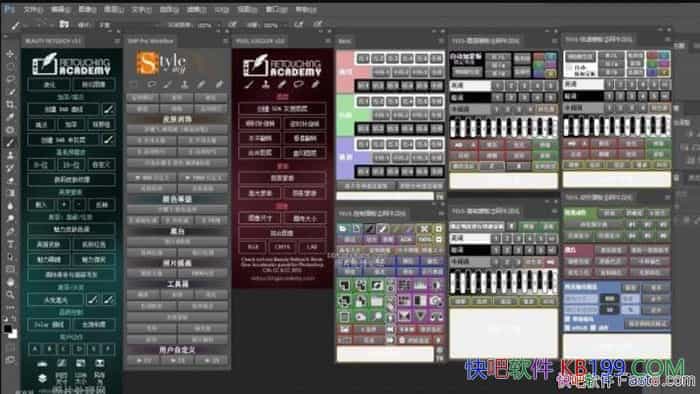This screenshot has height=394, width=700.
Task: Open the brush tool preset icon in options bar
Action: (16, 25)
